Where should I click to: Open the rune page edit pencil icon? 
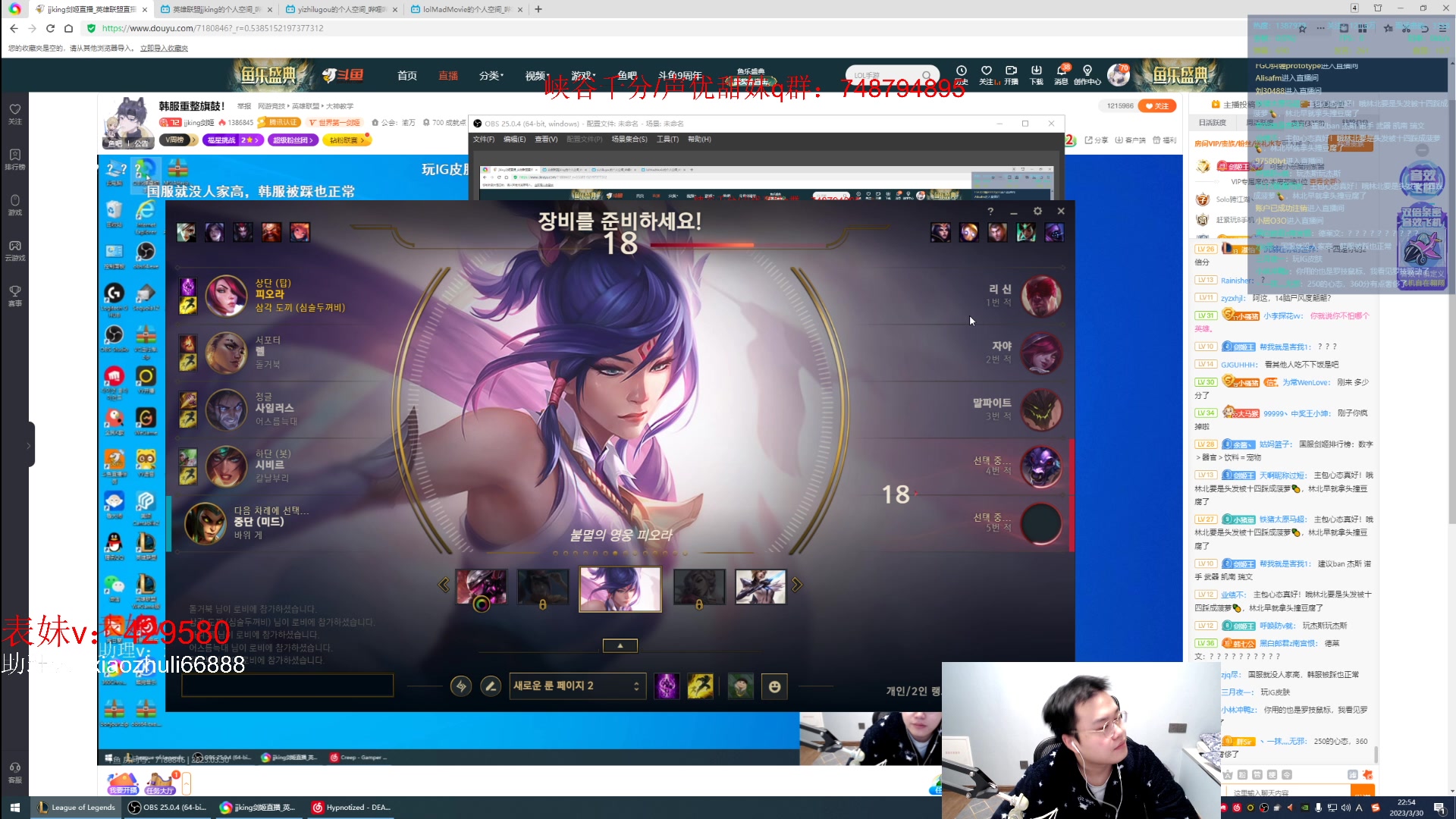[491, 686]
